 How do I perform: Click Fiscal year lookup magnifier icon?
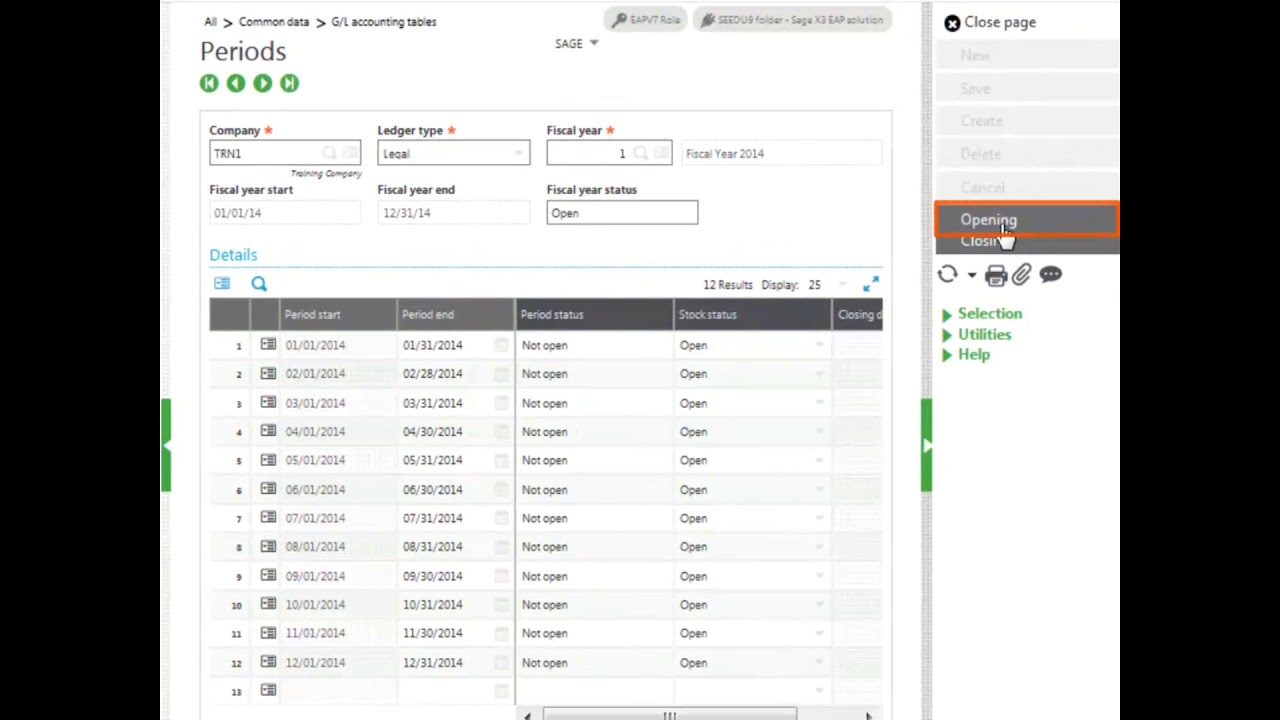pos(640,153)
